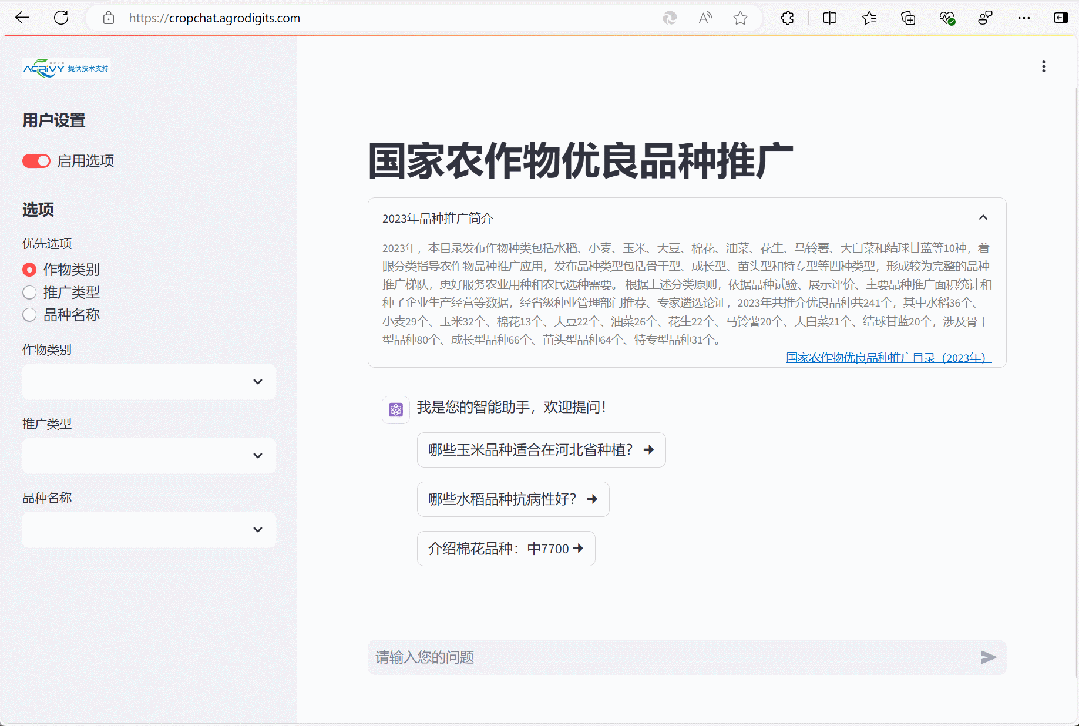
Task: Click the send message arrow icon
Action: click(x=988, y=657)
